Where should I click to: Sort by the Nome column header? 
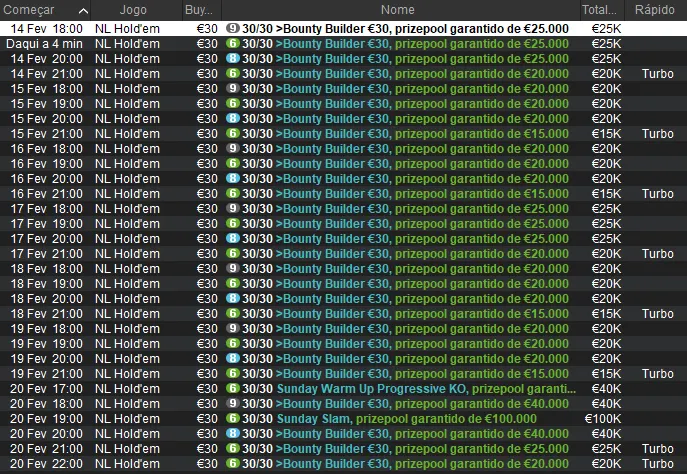click(401, 10)
